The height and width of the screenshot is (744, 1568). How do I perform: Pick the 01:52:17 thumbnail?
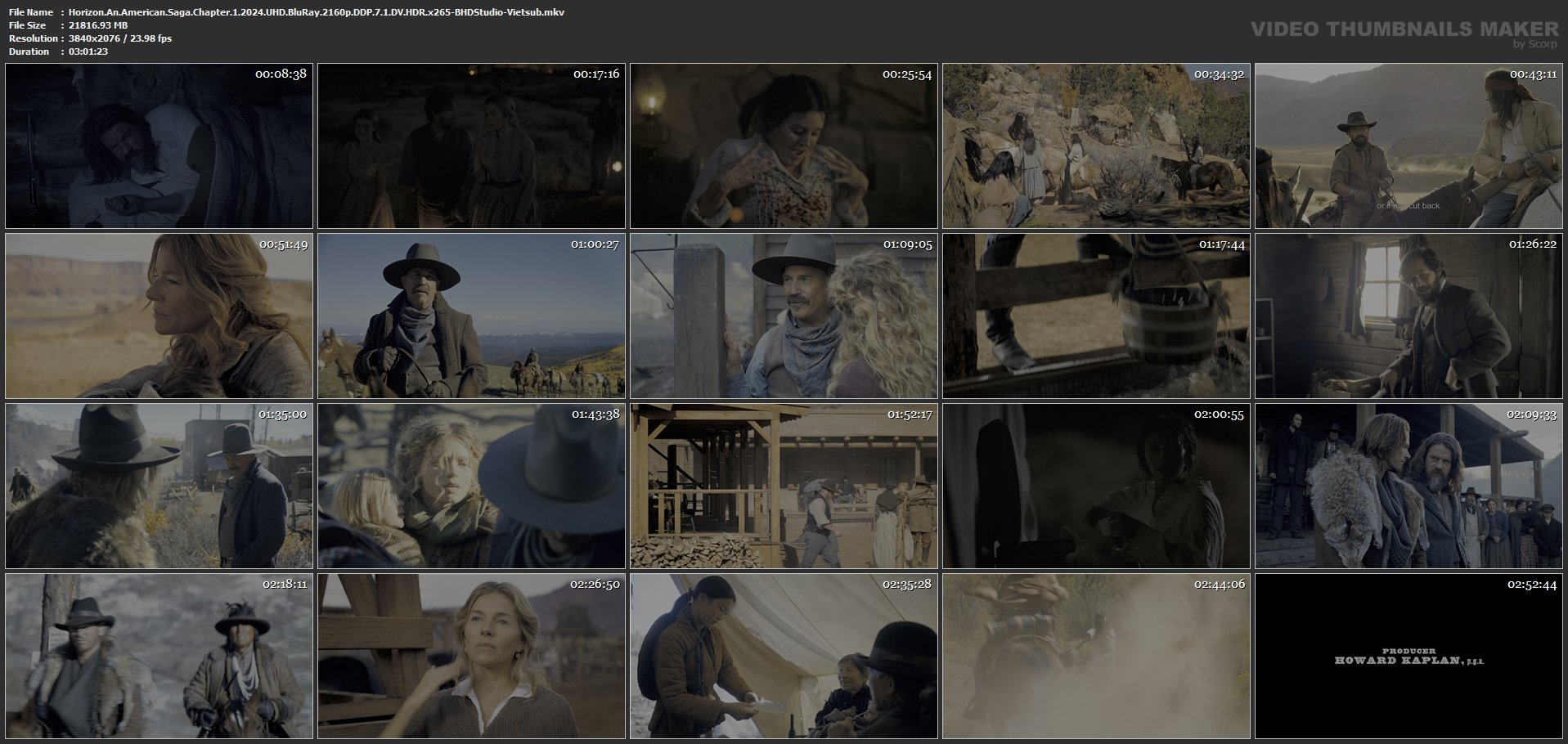[x=784, y=486]
